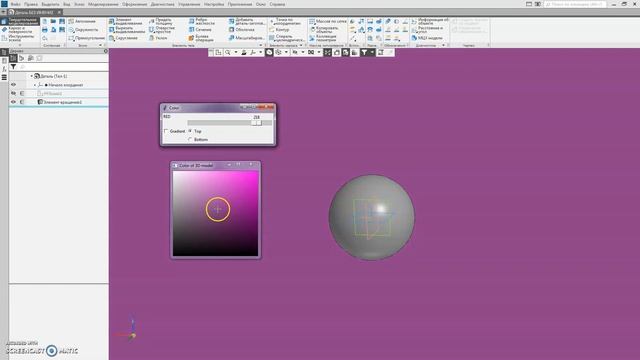Image resolution: width=640 pixels, height=360 pixels.
Task: Toggle visibility of the hidden sketch row
Action: click(x=13, y=93)
